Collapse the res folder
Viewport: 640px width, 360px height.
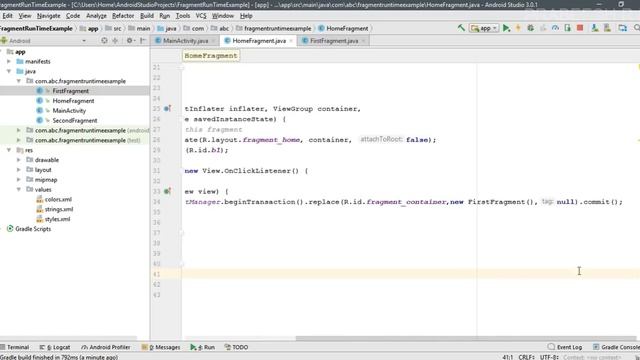point(9,150)
